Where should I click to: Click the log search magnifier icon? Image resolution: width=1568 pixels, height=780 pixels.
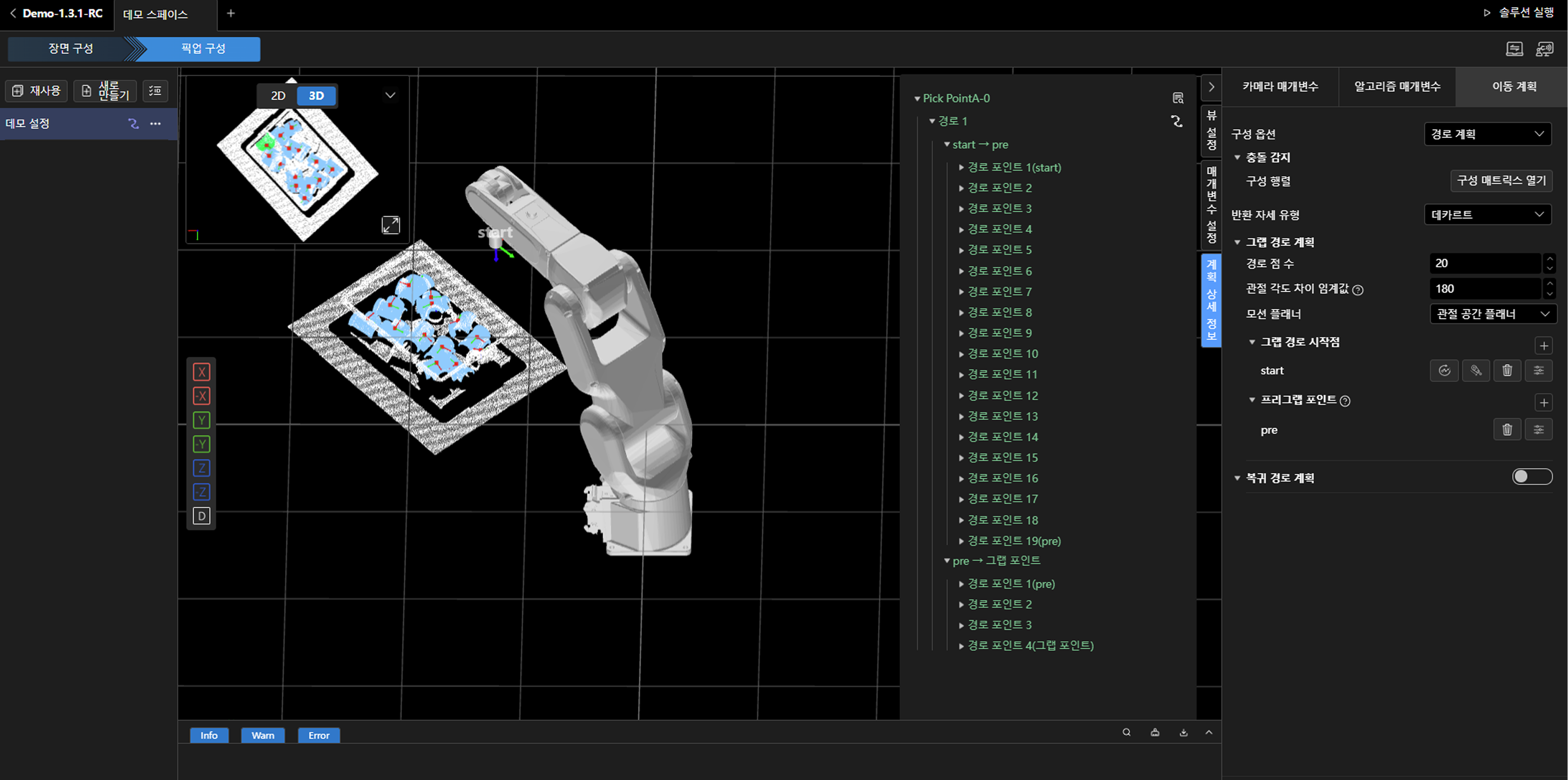(1126, 732)
